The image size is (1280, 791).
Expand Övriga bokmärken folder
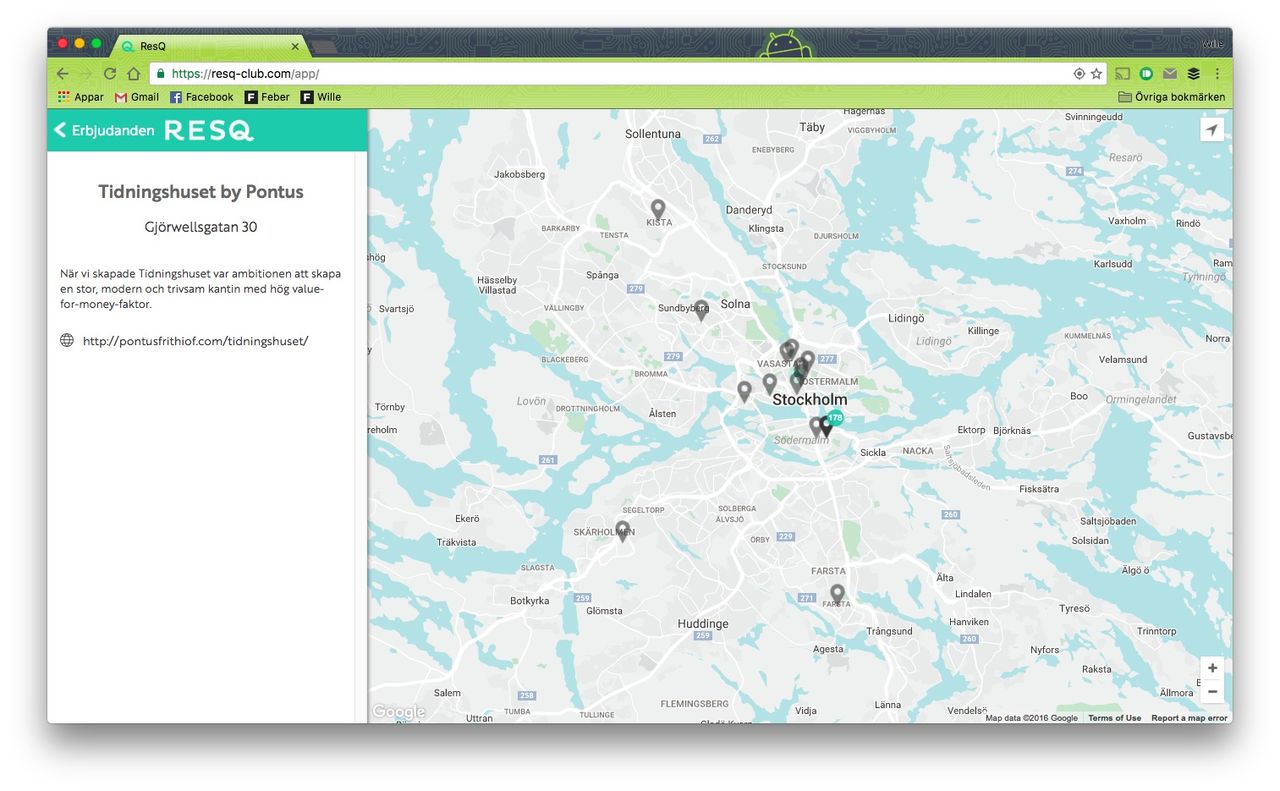tap(1171, 97)
